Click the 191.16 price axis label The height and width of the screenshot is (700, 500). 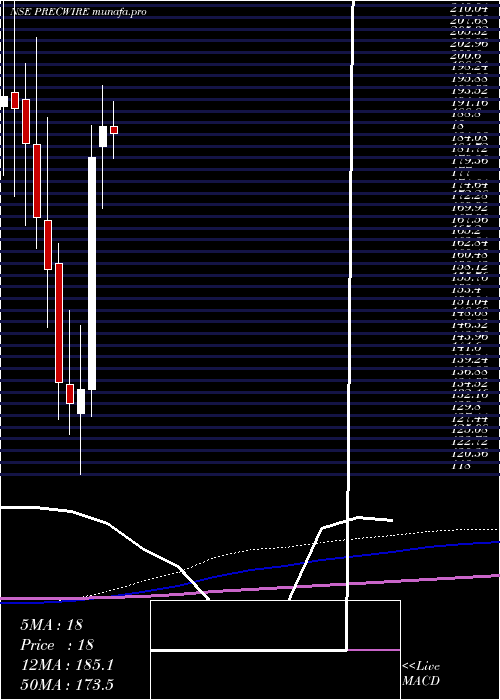click(x=470, y=103)
